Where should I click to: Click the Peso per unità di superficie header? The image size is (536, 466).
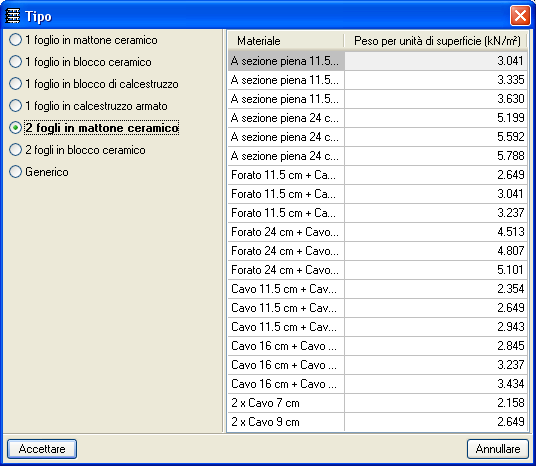436,41
